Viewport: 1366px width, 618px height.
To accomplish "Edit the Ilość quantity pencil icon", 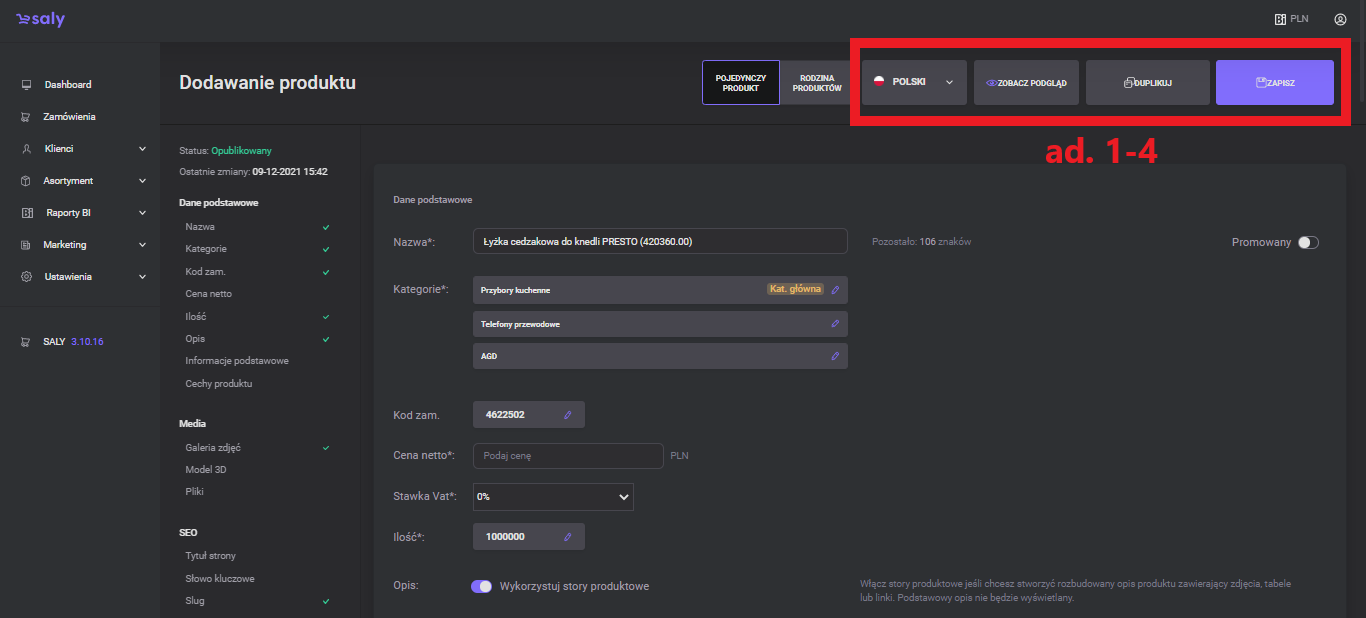I will (567, 537).
